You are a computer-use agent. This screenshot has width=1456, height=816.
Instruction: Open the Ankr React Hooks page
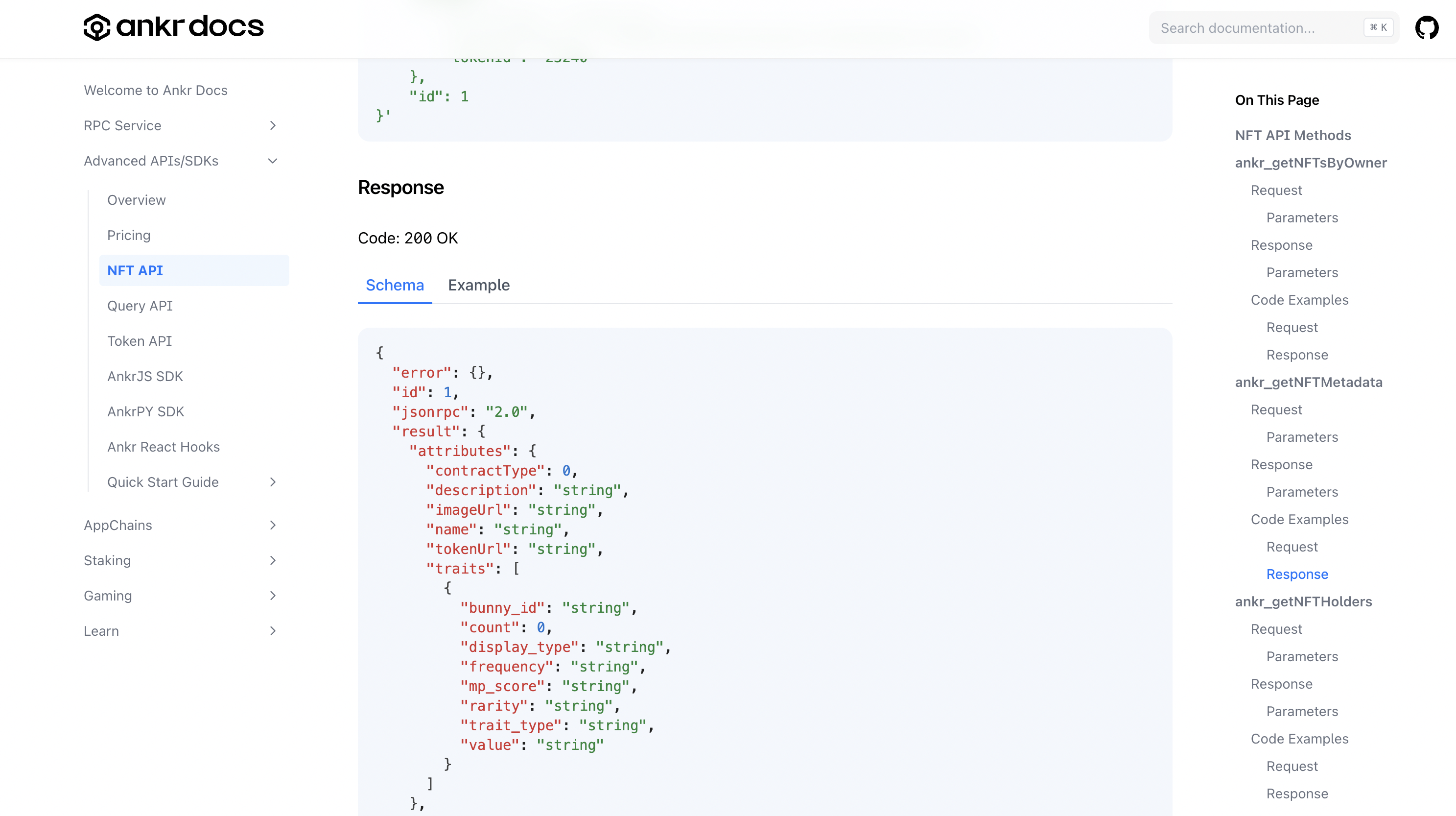164,446
